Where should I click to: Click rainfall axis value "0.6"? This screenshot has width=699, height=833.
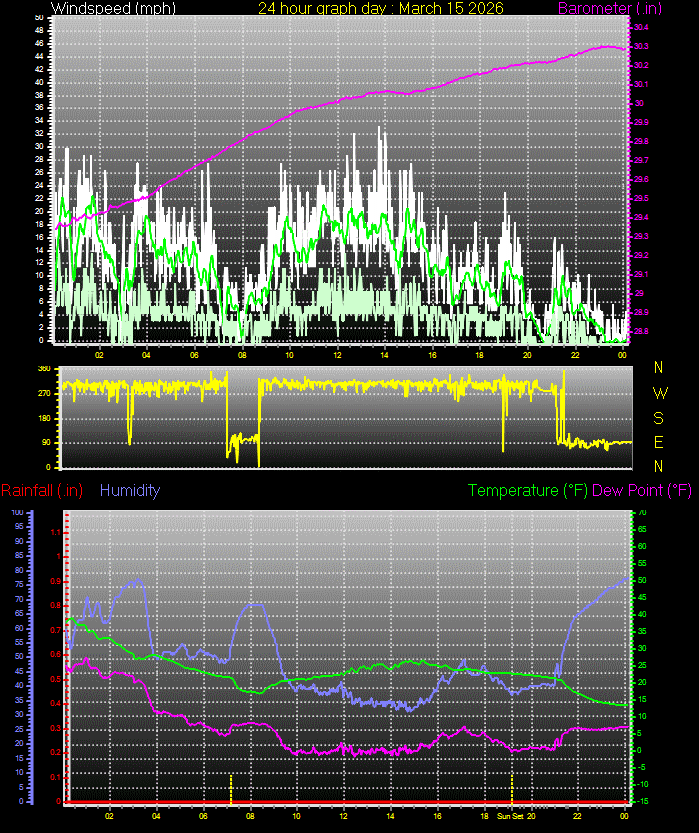(x=56, y=654)
